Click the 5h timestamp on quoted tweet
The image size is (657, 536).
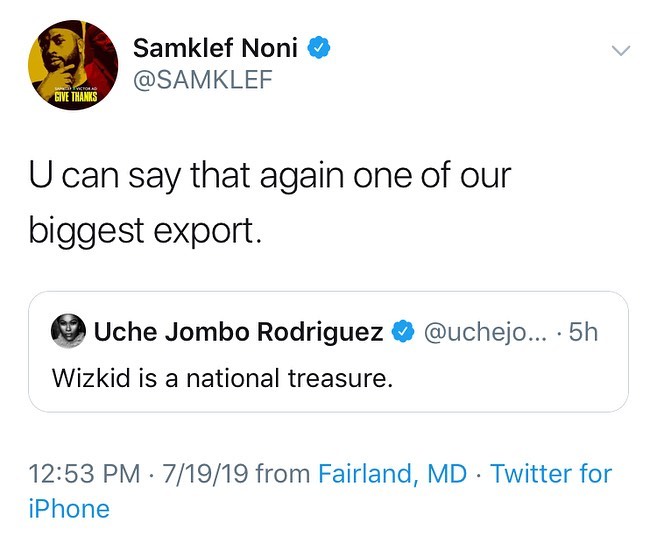coord(582,332)
